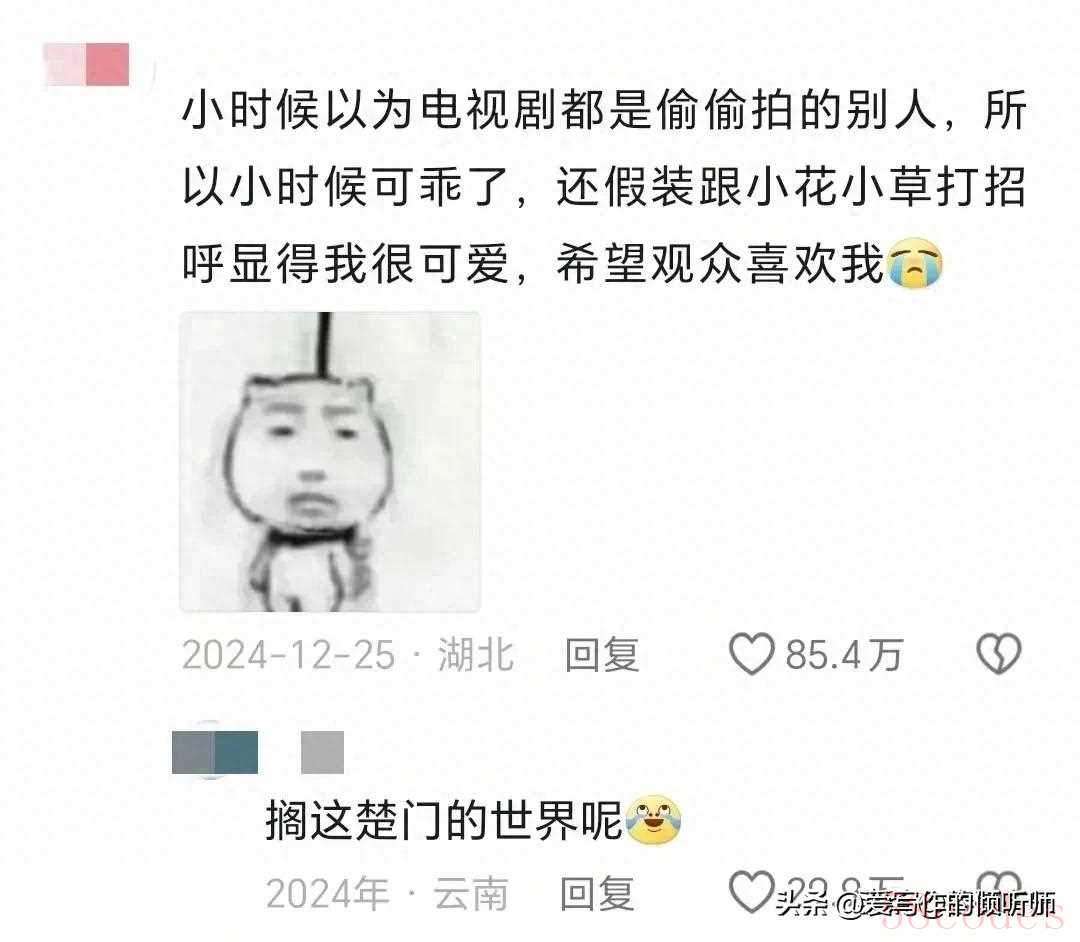Reply to the comment from 云南

tap(597, 894)
